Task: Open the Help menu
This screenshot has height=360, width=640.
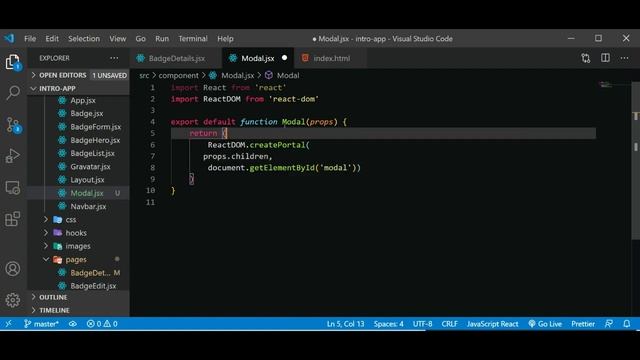Action: coord(225,38)
